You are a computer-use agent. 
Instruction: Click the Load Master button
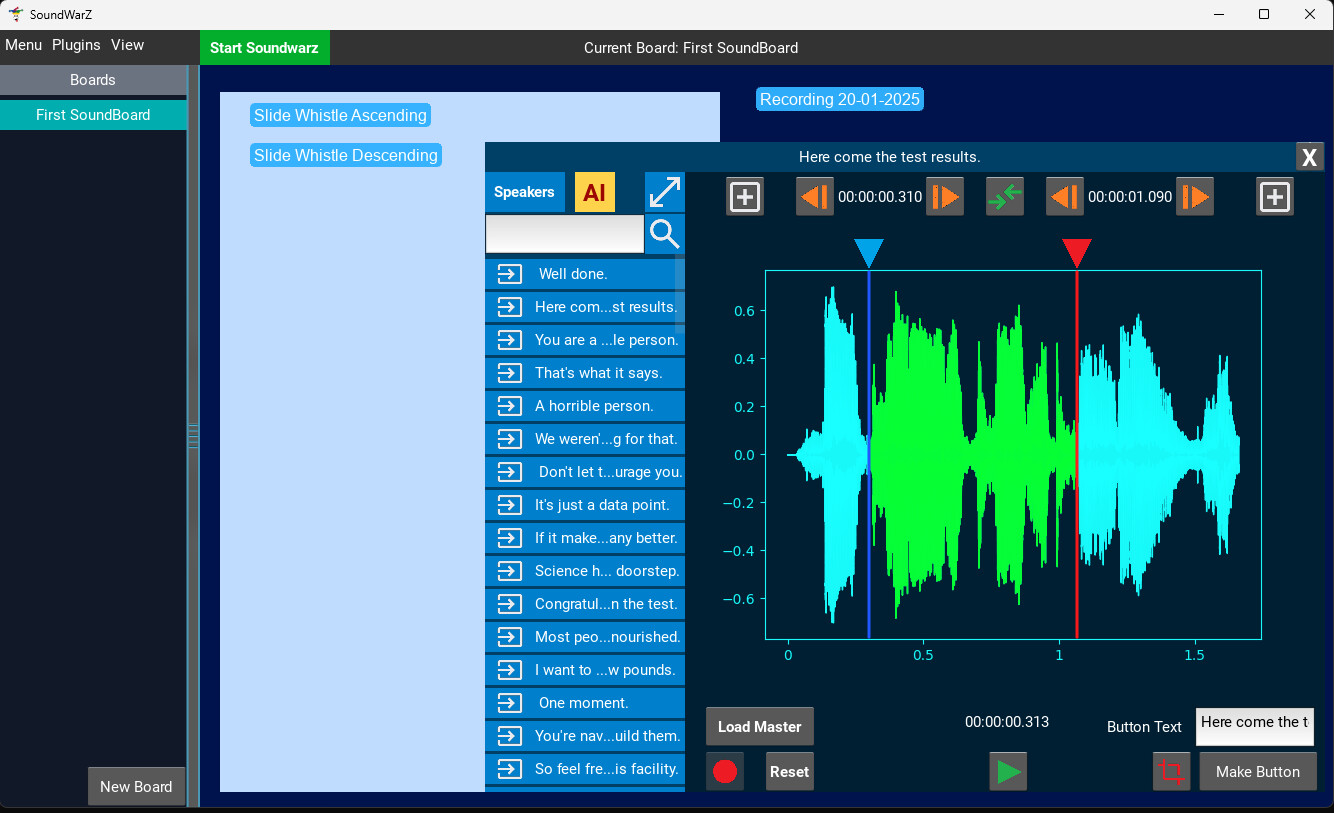click(x=759, y=726)
